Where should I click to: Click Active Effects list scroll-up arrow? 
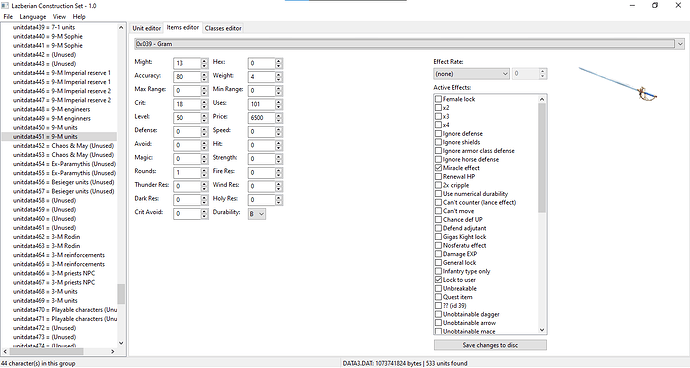[x=542, y=99]
